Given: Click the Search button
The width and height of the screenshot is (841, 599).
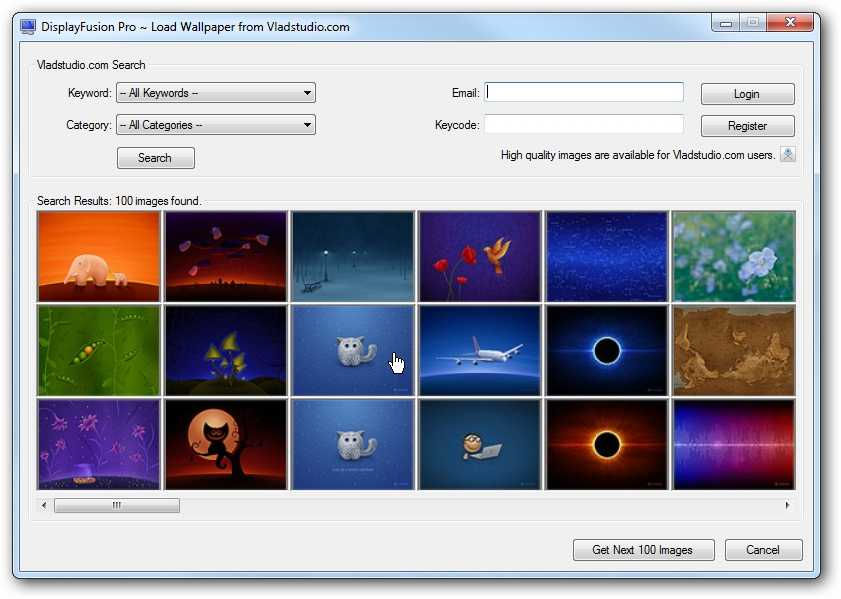Looking at the screenshot, I should 156,158.
